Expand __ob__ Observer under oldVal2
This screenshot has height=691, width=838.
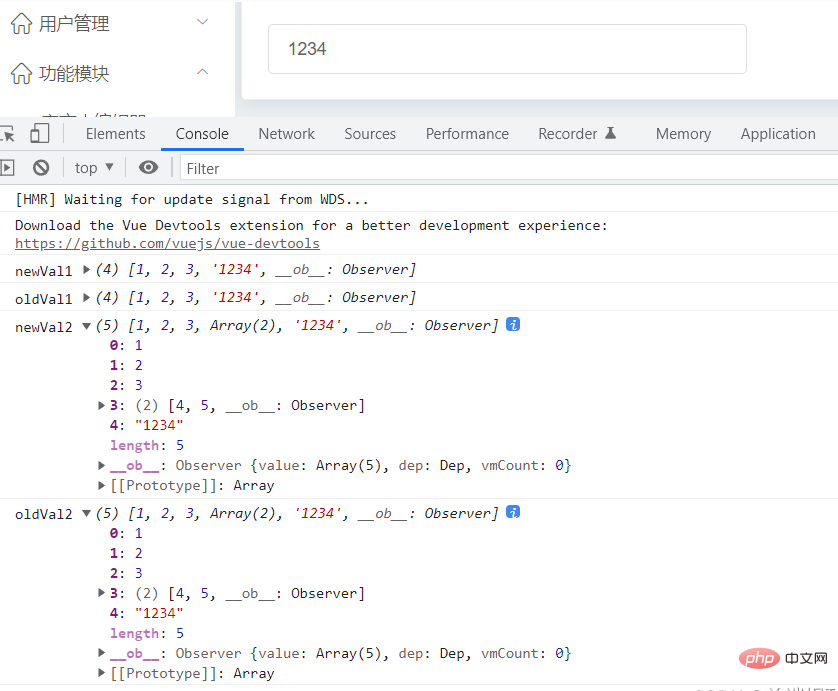coord(102,653)
